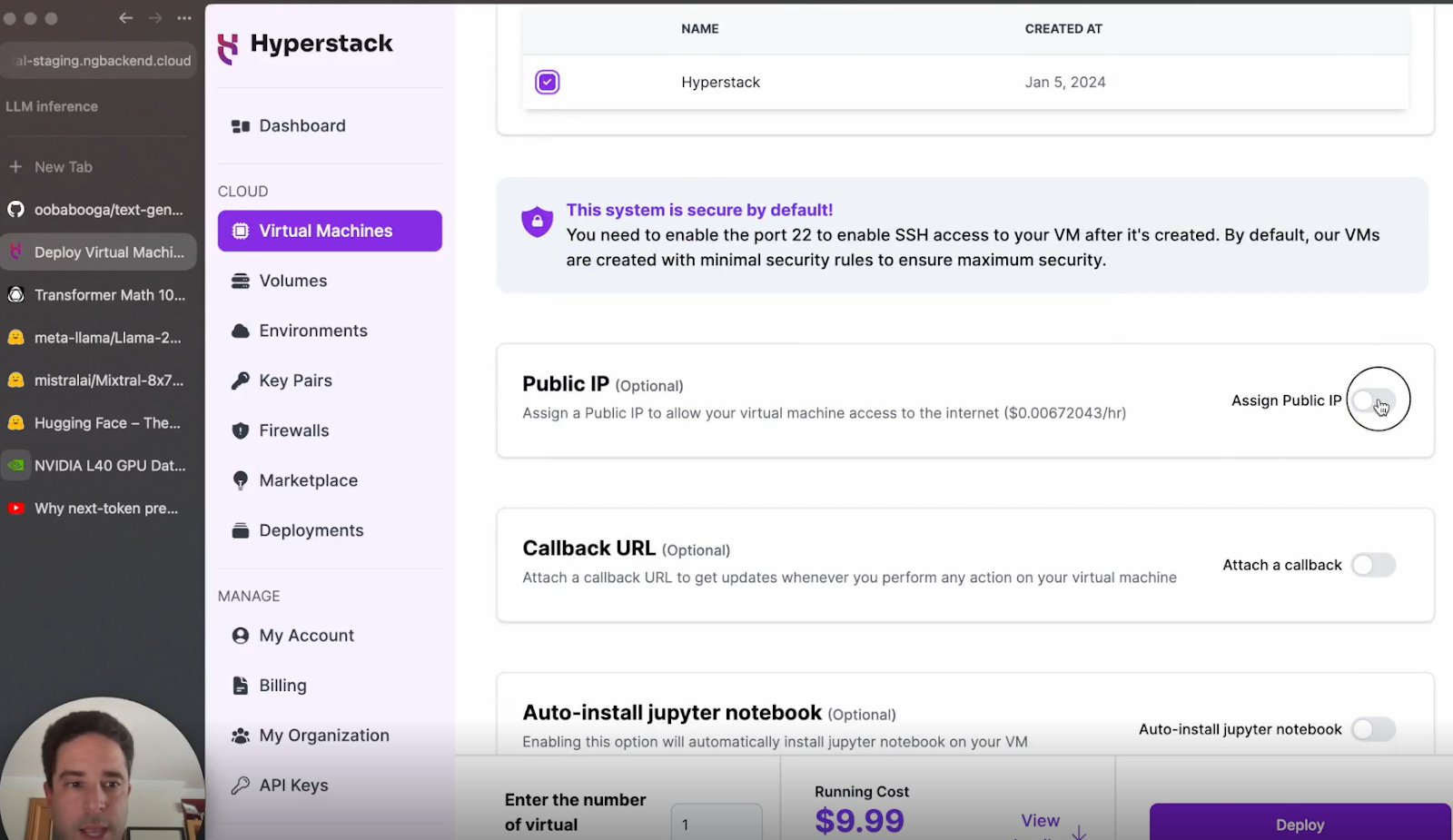Viewport: 1453px width, 840px height.
Task: Click the favicon of Transformer Math tab
Action: (x=15, y=295)
